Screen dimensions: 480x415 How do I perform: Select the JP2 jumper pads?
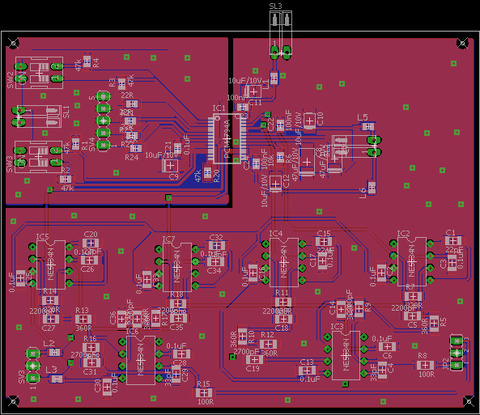coord(456,353)
